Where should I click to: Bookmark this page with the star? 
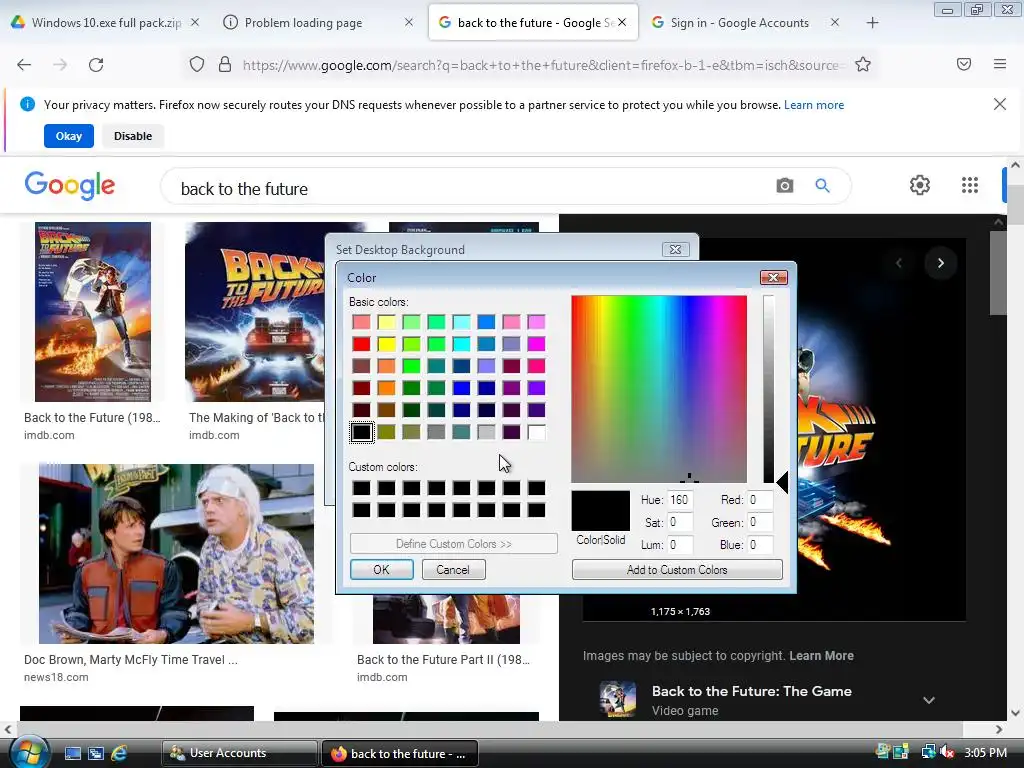pyautogui.click(x=863, y=65)
